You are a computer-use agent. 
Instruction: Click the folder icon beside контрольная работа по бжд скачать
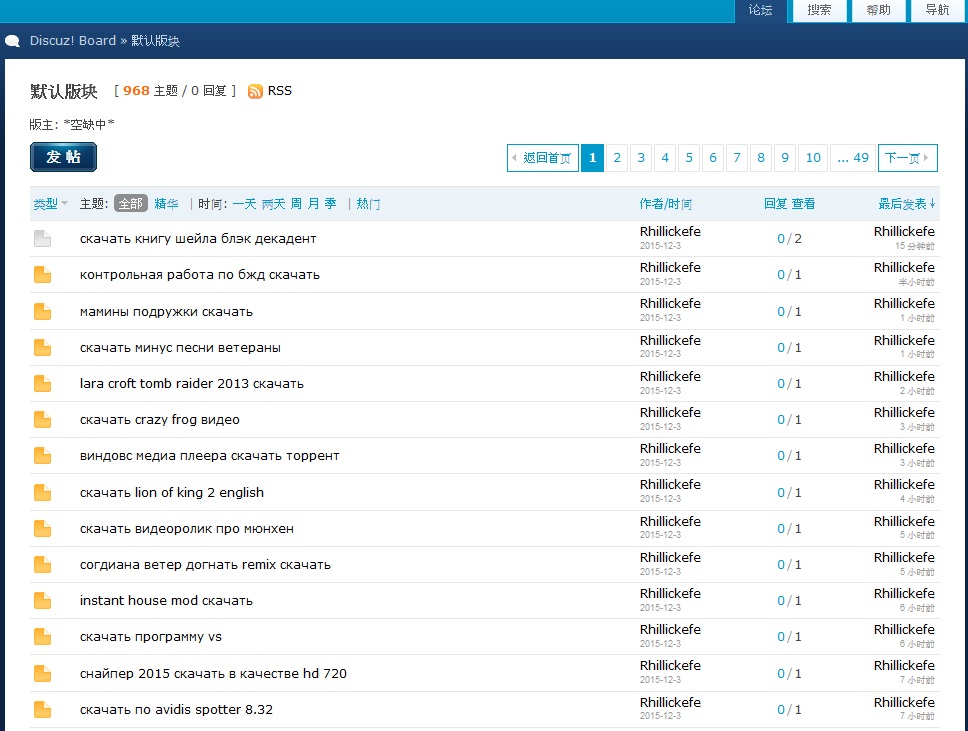pos(43,274)
